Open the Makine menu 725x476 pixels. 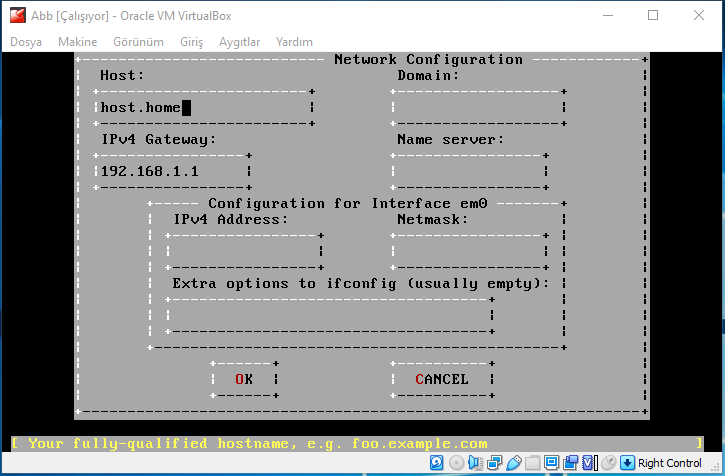tap(78, 42)
